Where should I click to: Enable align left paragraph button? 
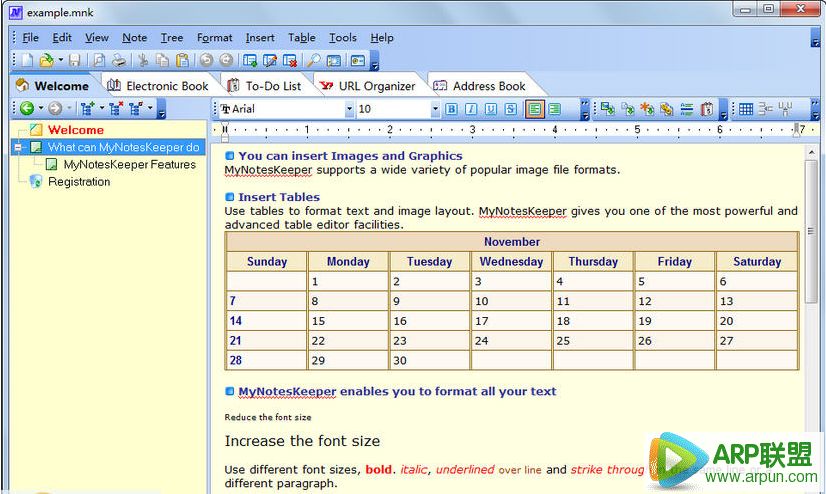click(x=535, y=109)
